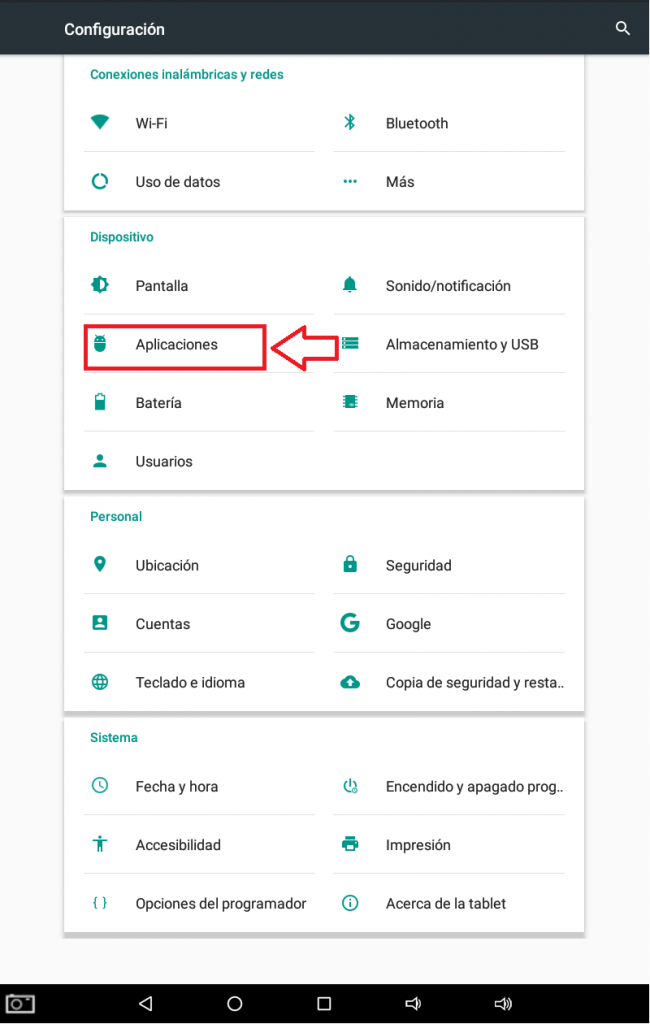Open Opciones del programador
This screenshot has height=1024, width=650.
(x=220, y=904)
